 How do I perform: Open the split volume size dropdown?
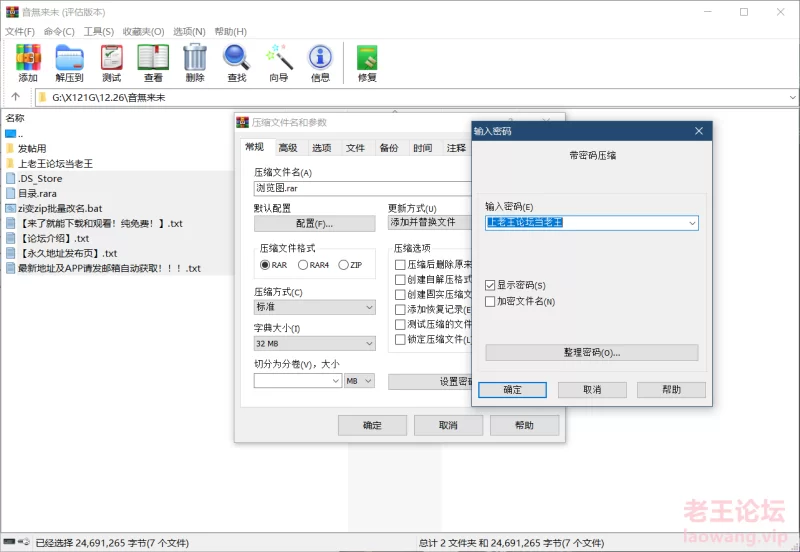[336, 381]
